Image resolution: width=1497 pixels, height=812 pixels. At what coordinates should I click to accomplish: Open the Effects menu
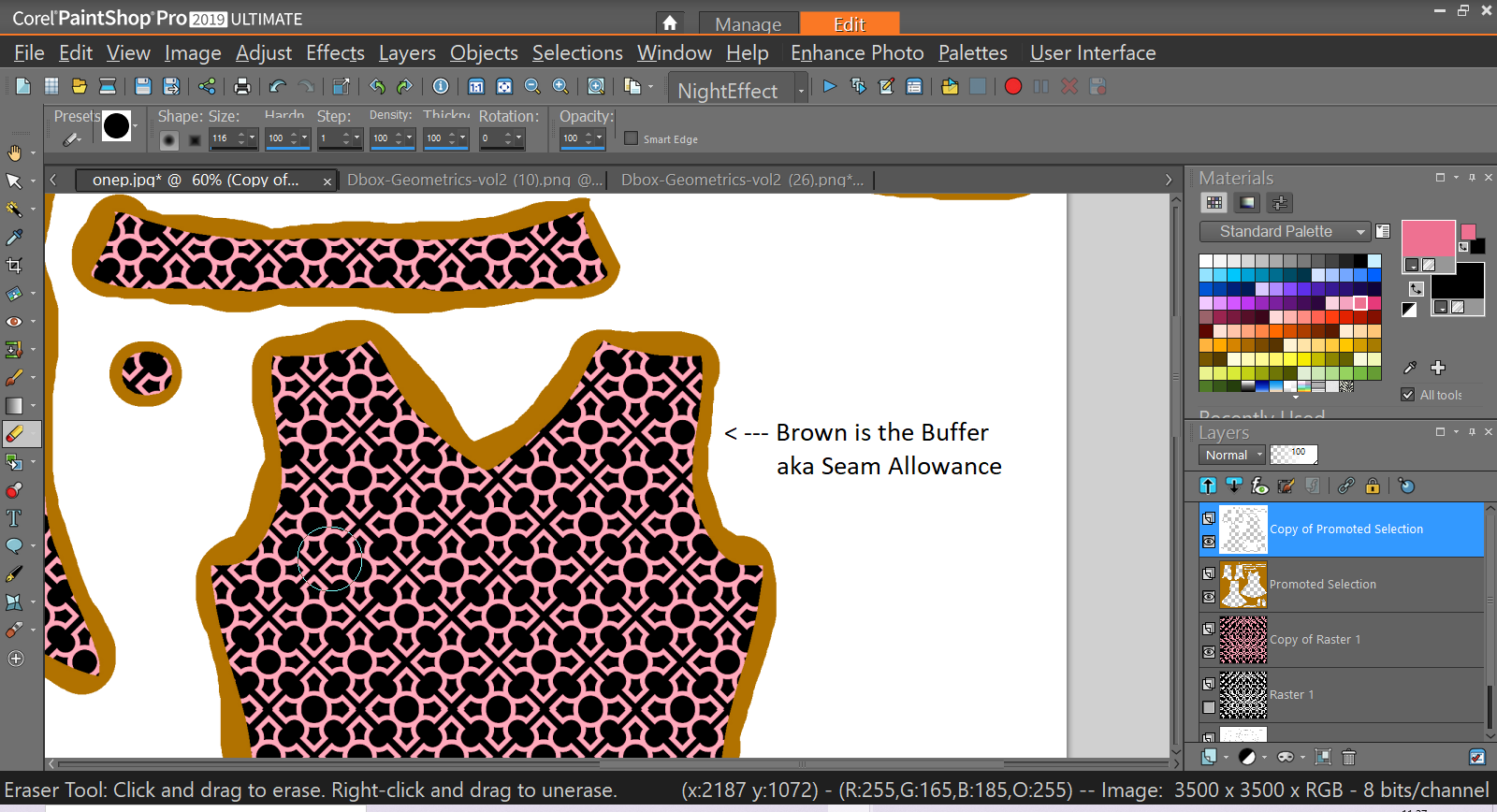click(335, 53)
